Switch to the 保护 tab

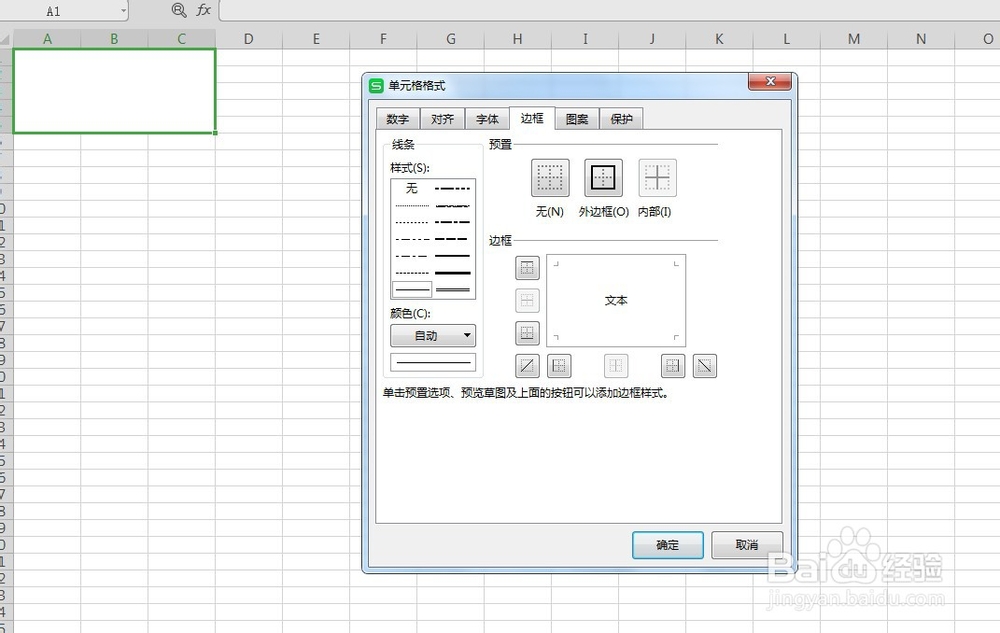click(622, 119)
